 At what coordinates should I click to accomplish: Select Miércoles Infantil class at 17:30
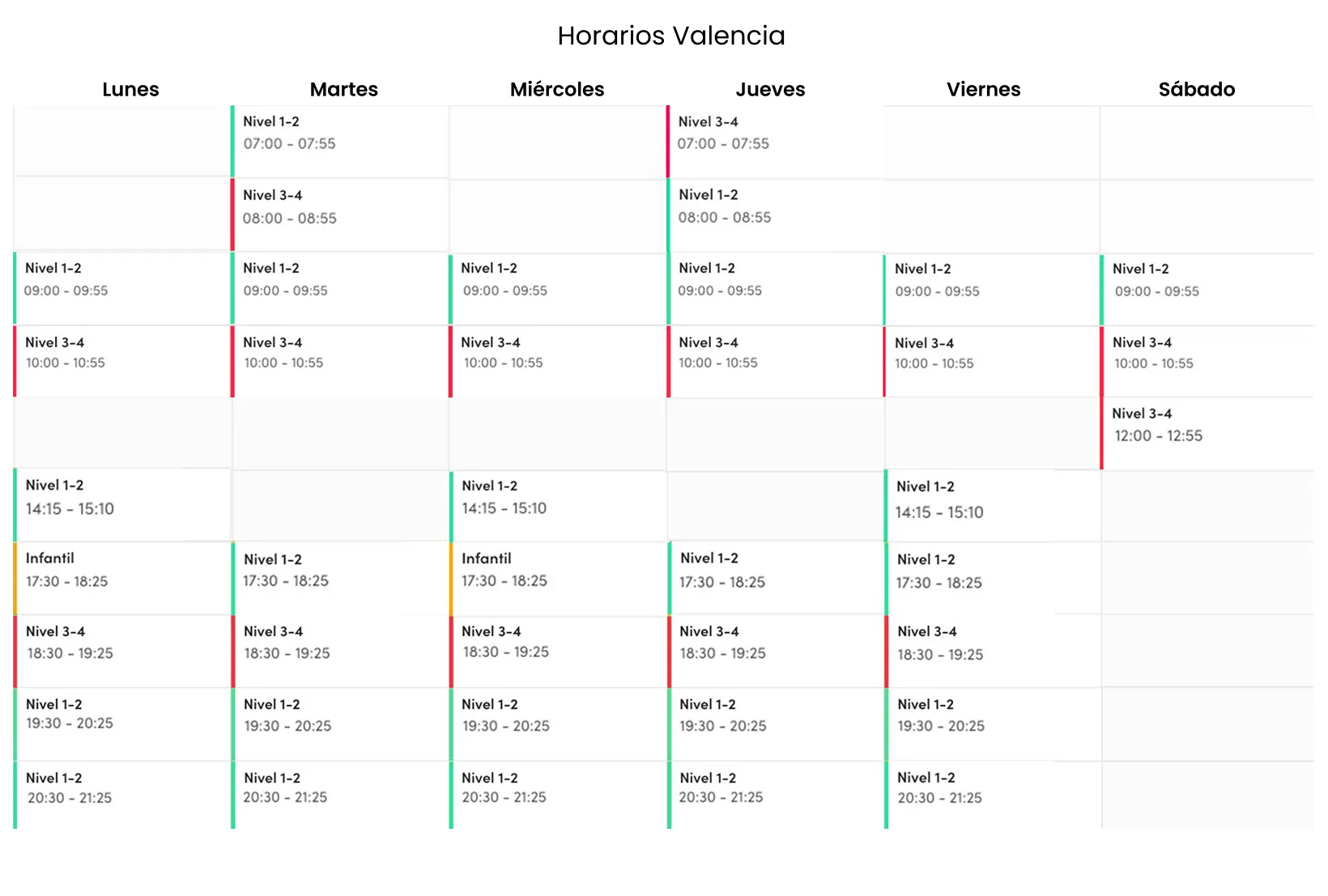559,578
